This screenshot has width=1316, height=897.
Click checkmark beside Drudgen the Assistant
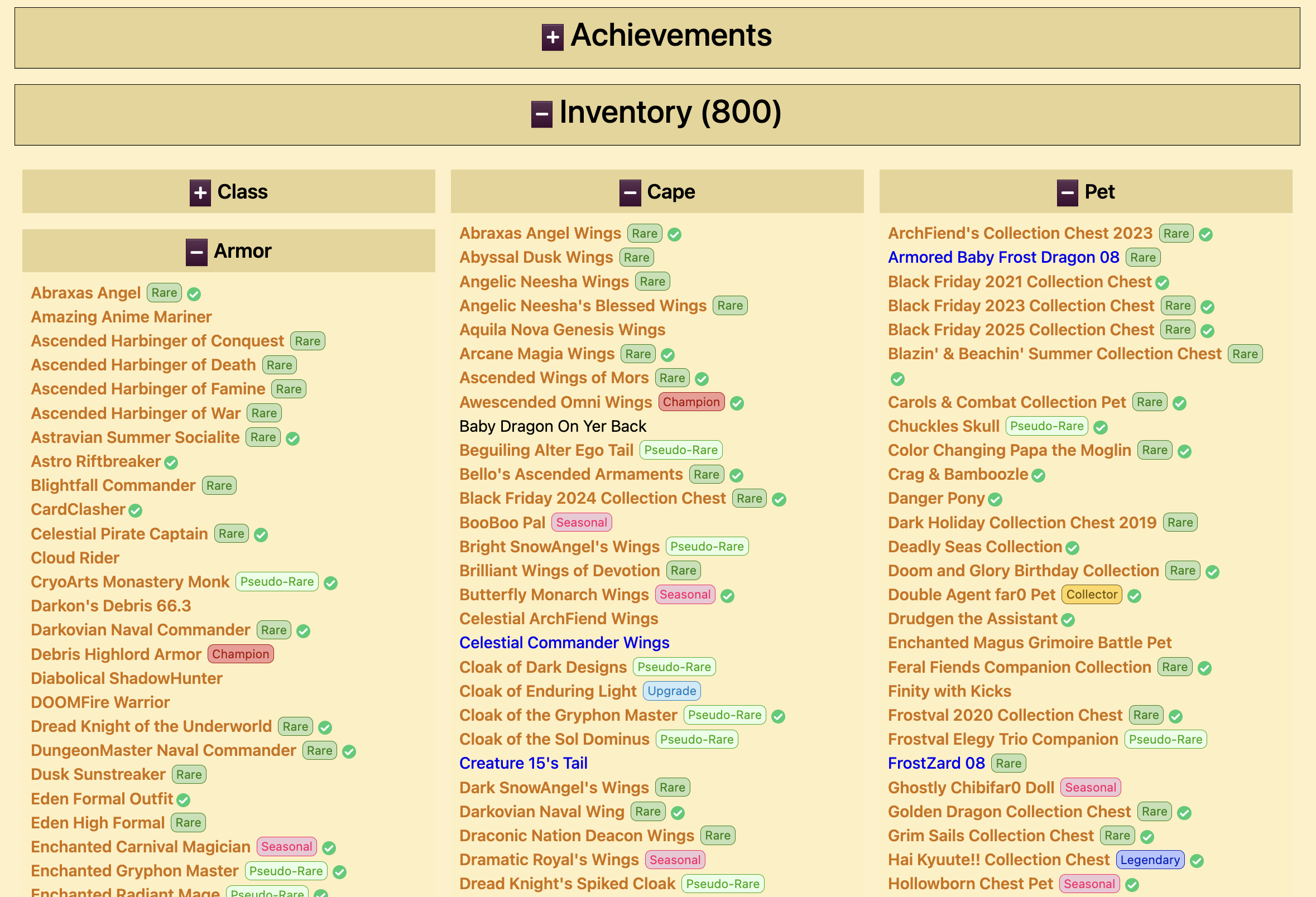pos(1068,620)
